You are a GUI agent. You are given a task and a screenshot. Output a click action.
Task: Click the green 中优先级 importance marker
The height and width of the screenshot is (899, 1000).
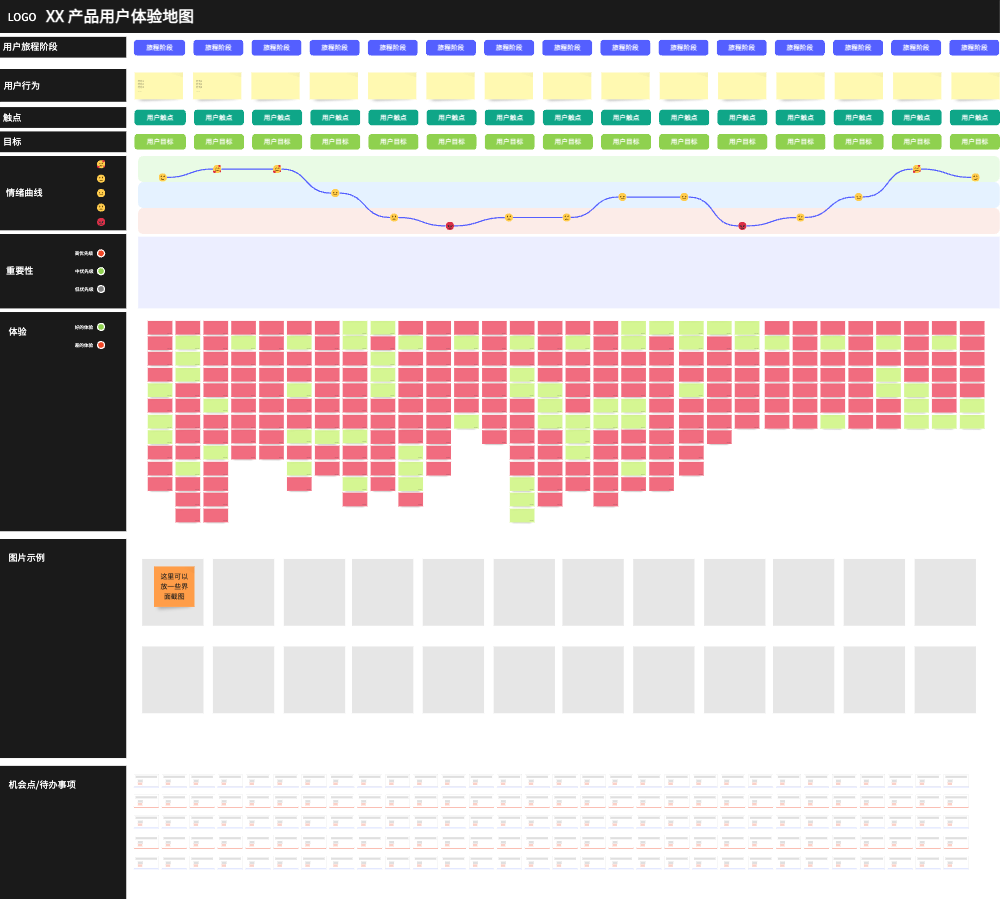pos(101,271)
